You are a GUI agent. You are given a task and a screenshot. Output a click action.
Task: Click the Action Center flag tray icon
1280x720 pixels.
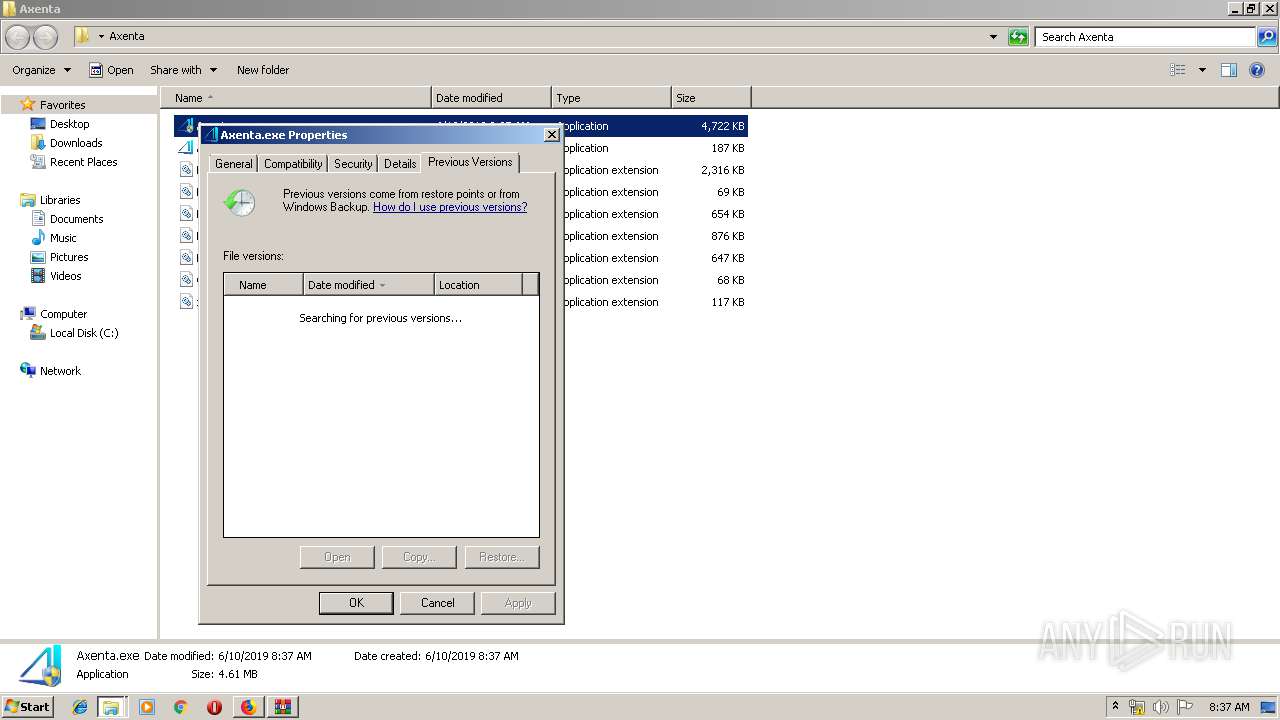pos(1185,707)
